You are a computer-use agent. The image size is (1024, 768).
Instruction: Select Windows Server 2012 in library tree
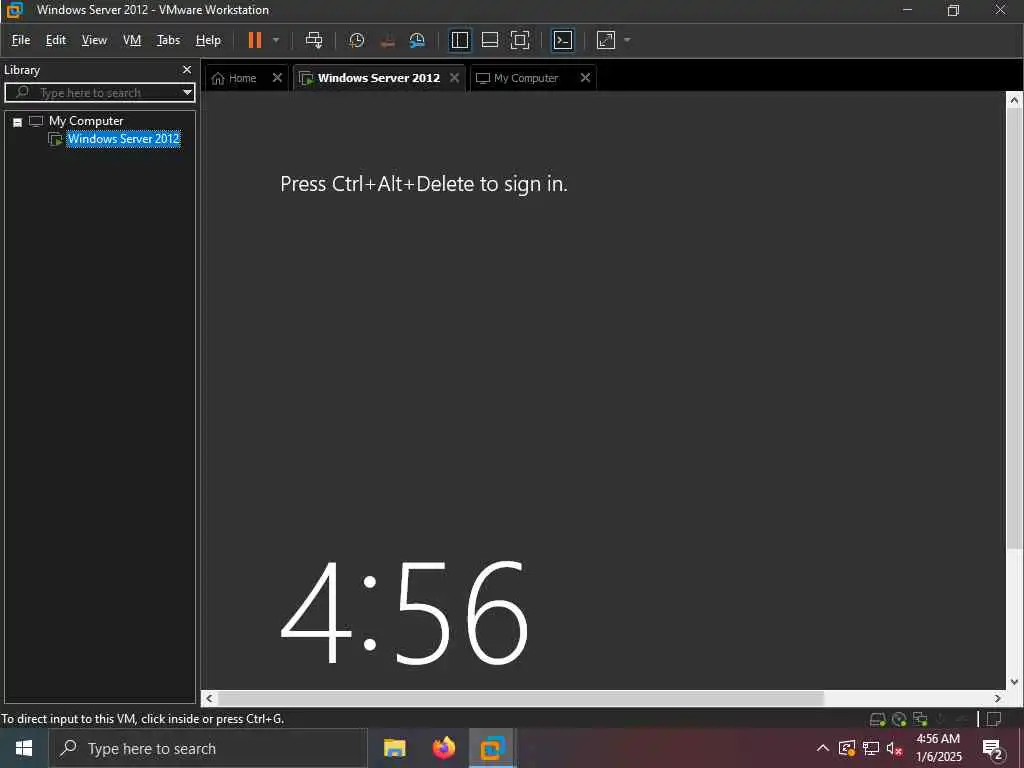point(123,139)
